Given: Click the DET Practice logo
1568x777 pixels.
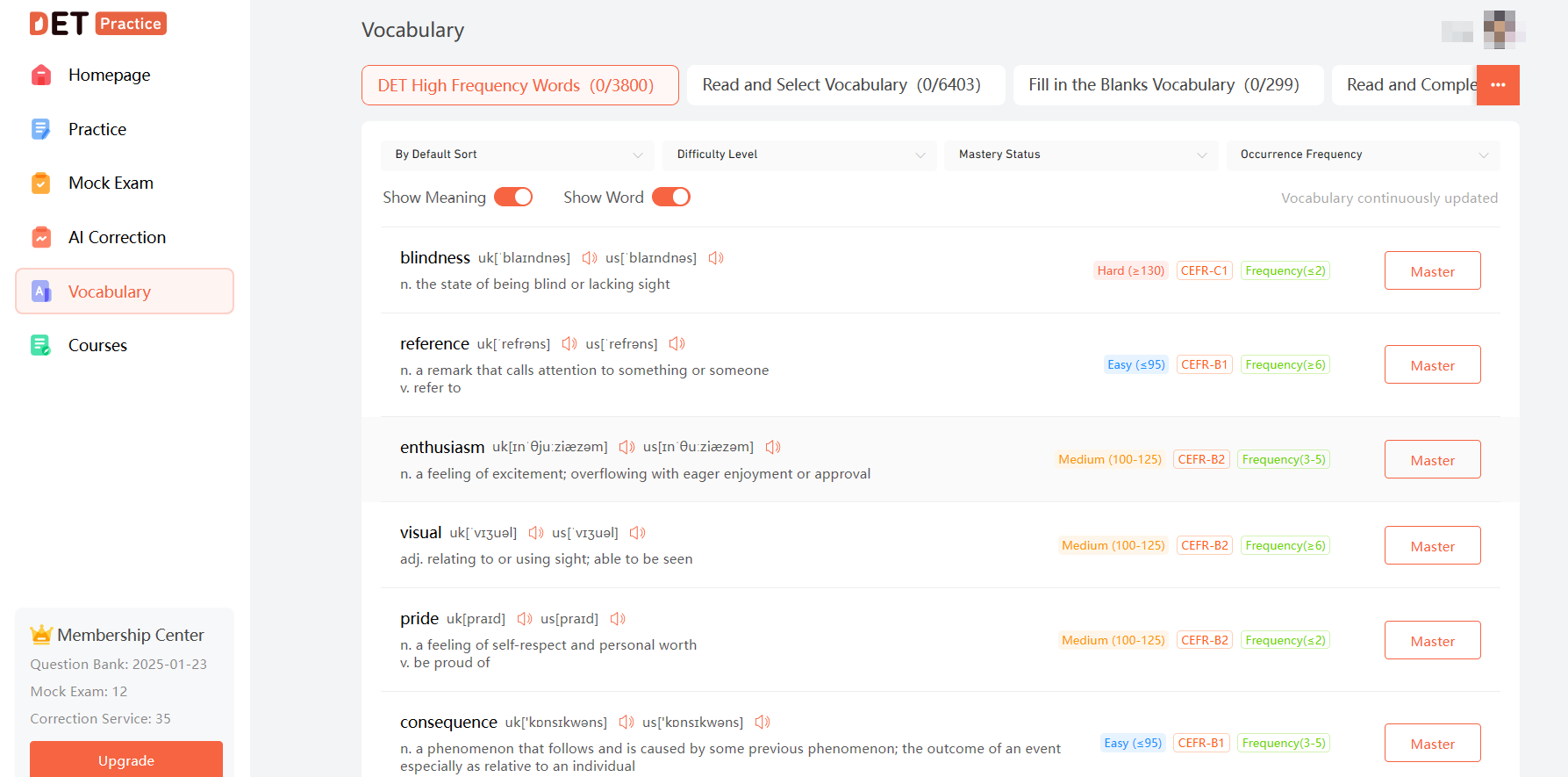Looking at the screenshot, I should tap(97, 24).
